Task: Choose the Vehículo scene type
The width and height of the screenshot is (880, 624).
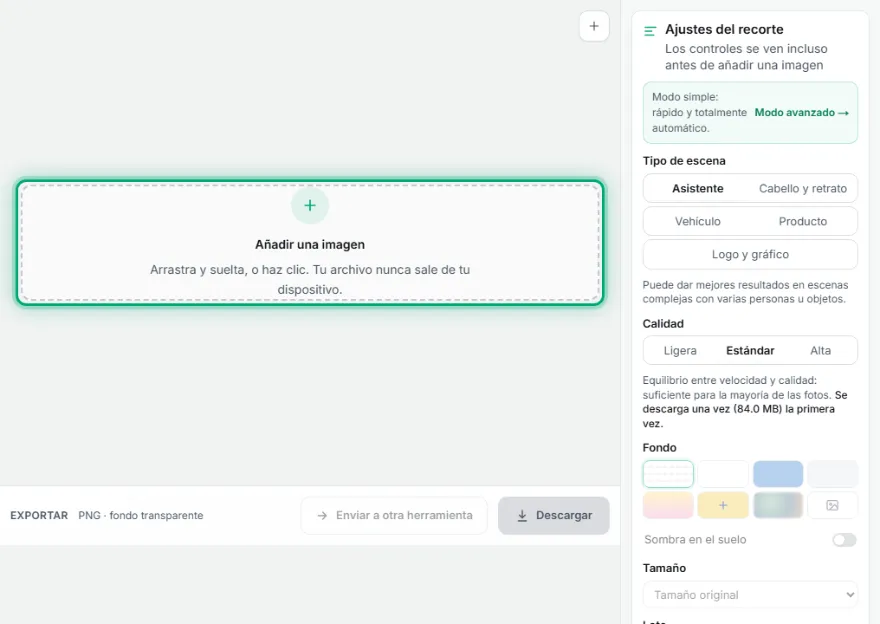Action: pyautogui.click(x=698, y=221)
